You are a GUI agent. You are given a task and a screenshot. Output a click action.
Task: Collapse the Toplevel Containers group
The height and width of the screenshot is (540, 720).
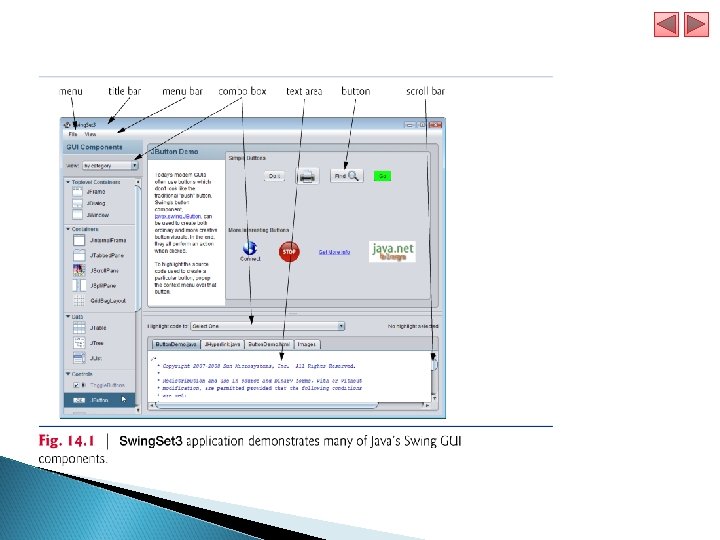(68, 182)
